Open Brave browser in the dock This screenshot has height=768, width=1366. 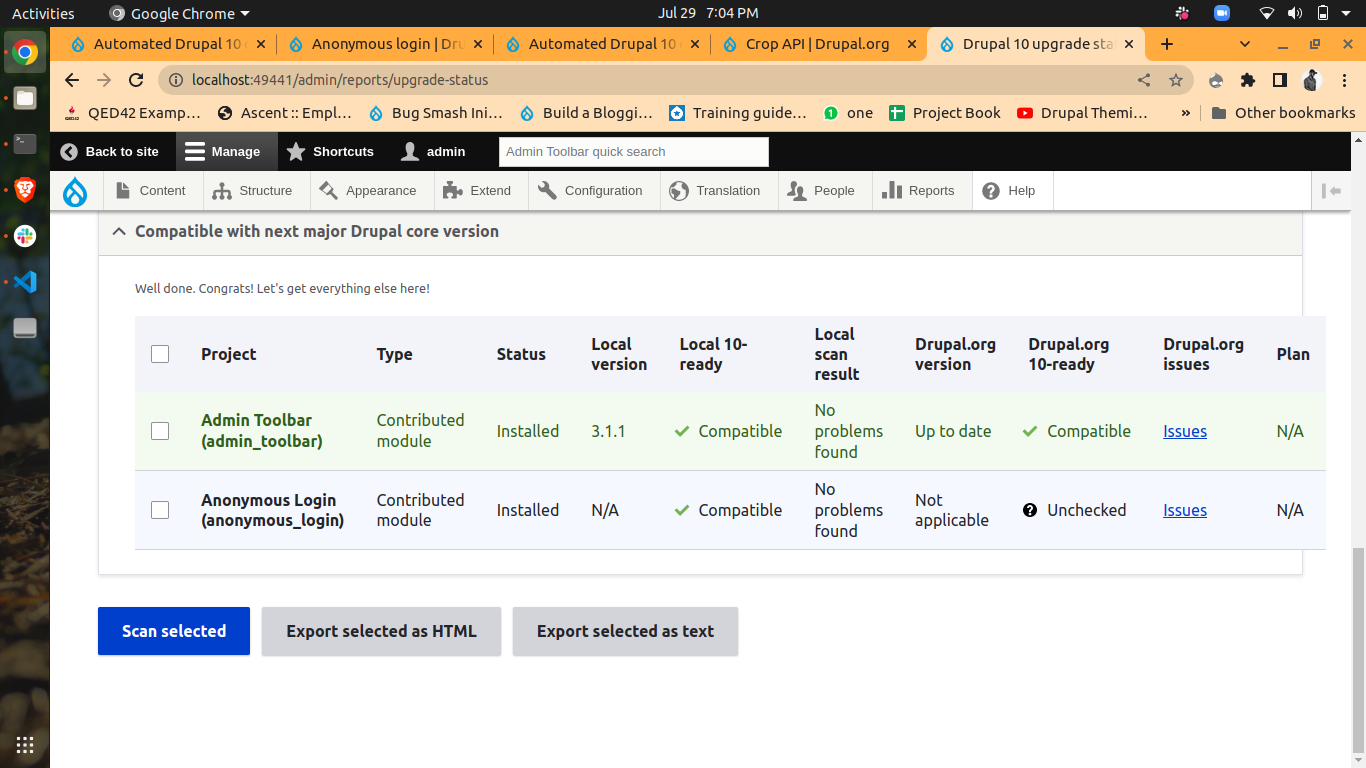point(25,190)
